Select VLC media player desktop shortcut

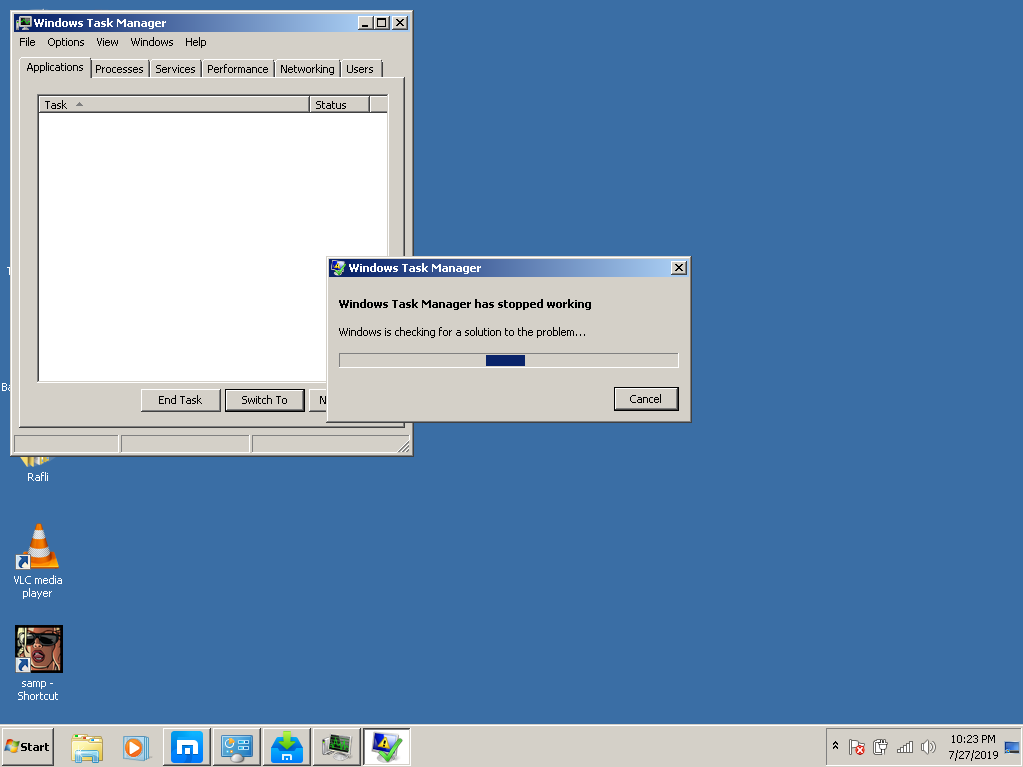coord(38,561)
